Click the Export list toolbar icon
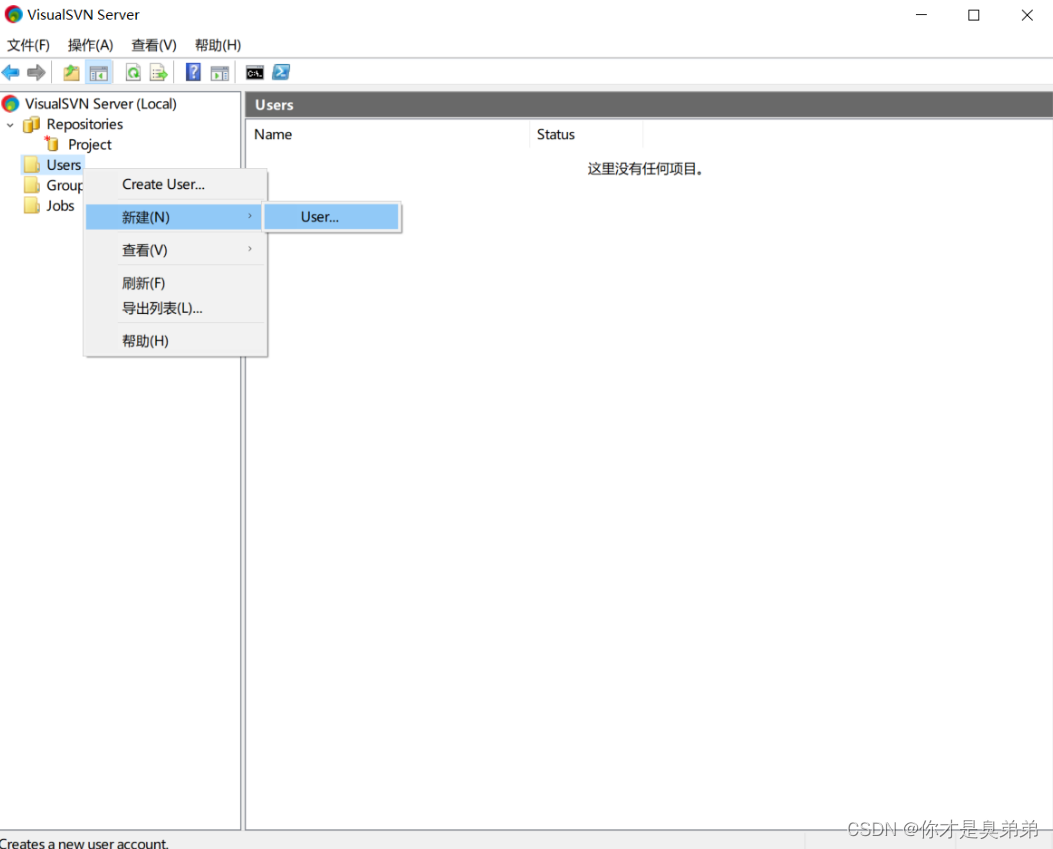 click(x=158, y=73)
